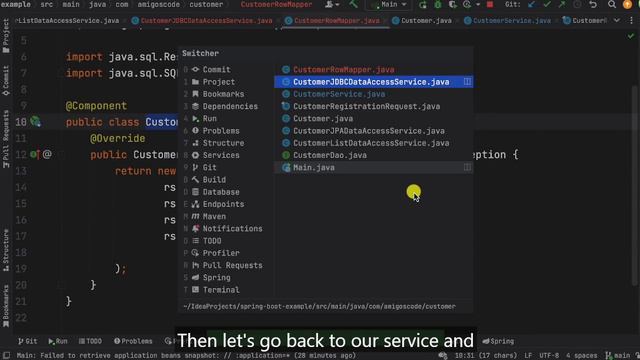This screenshot has width=640, height=360.
Task: Switch to CustomerService.java in Switcher
Action: click(x=373, y=94)
